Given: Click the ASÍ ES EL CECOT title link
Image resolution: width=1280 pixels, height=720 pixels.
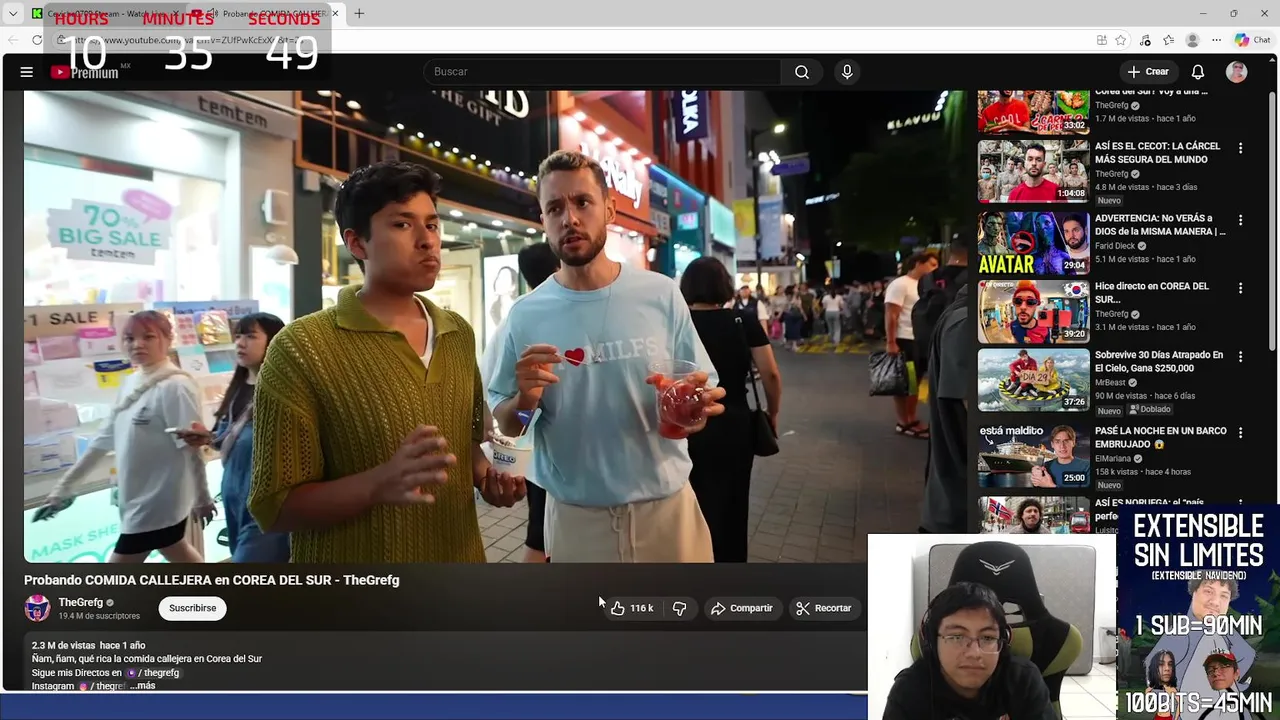Looking at the screenshot, I should [1157, 152].
